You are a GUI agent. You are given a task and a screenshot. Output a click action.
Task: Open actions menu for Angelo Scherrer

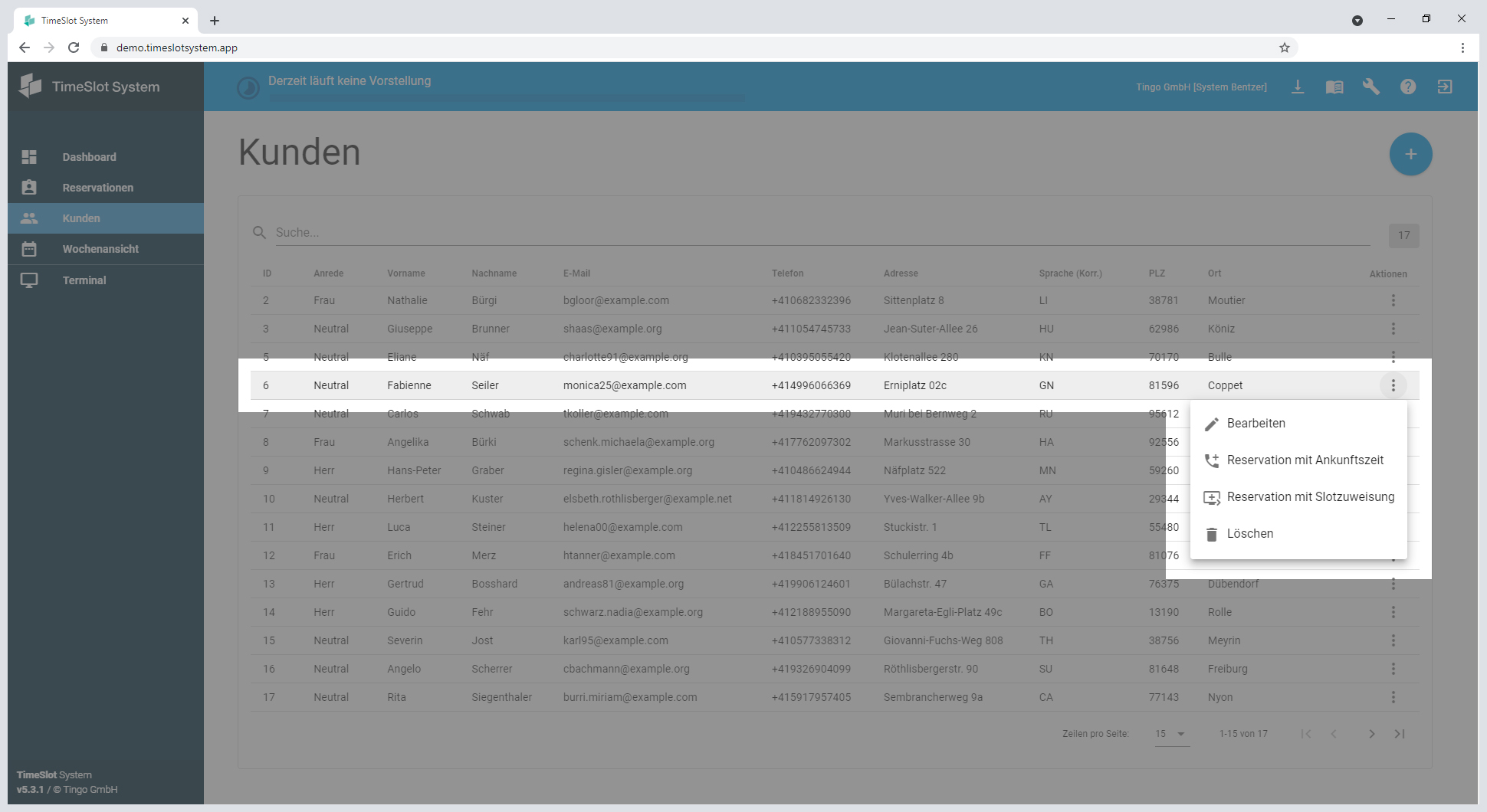tap(1393, 669)
